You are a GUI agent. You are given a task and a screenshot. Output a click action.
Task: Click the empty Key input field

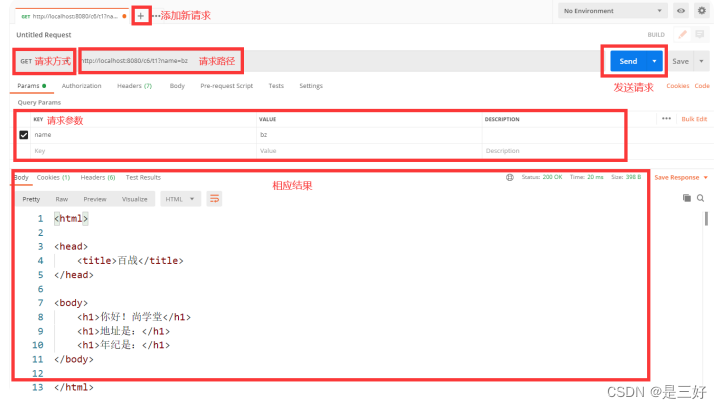pyautogui.click(x=143, y=151)
